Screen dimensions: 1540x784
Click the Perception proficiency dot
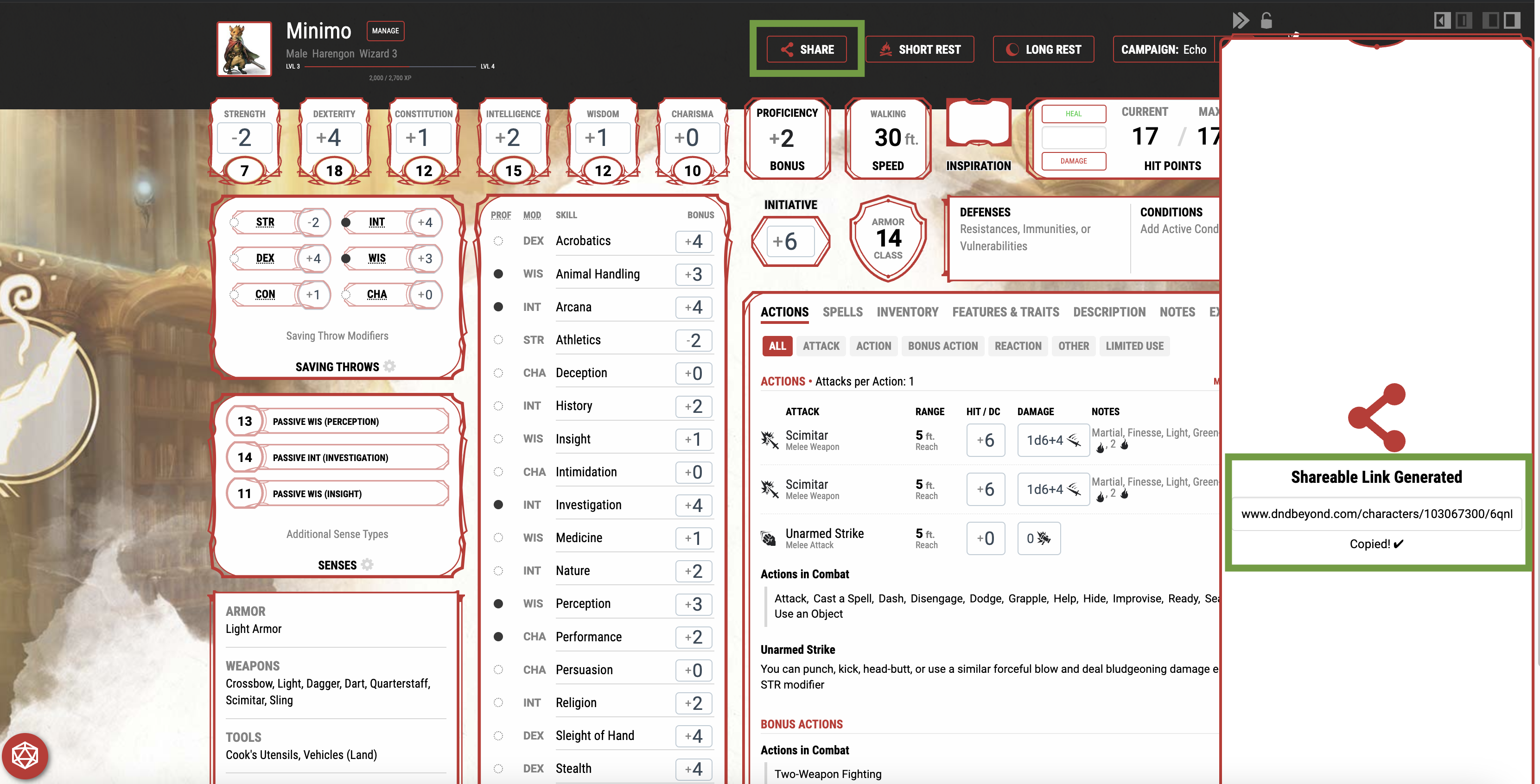tap(498, 604)
